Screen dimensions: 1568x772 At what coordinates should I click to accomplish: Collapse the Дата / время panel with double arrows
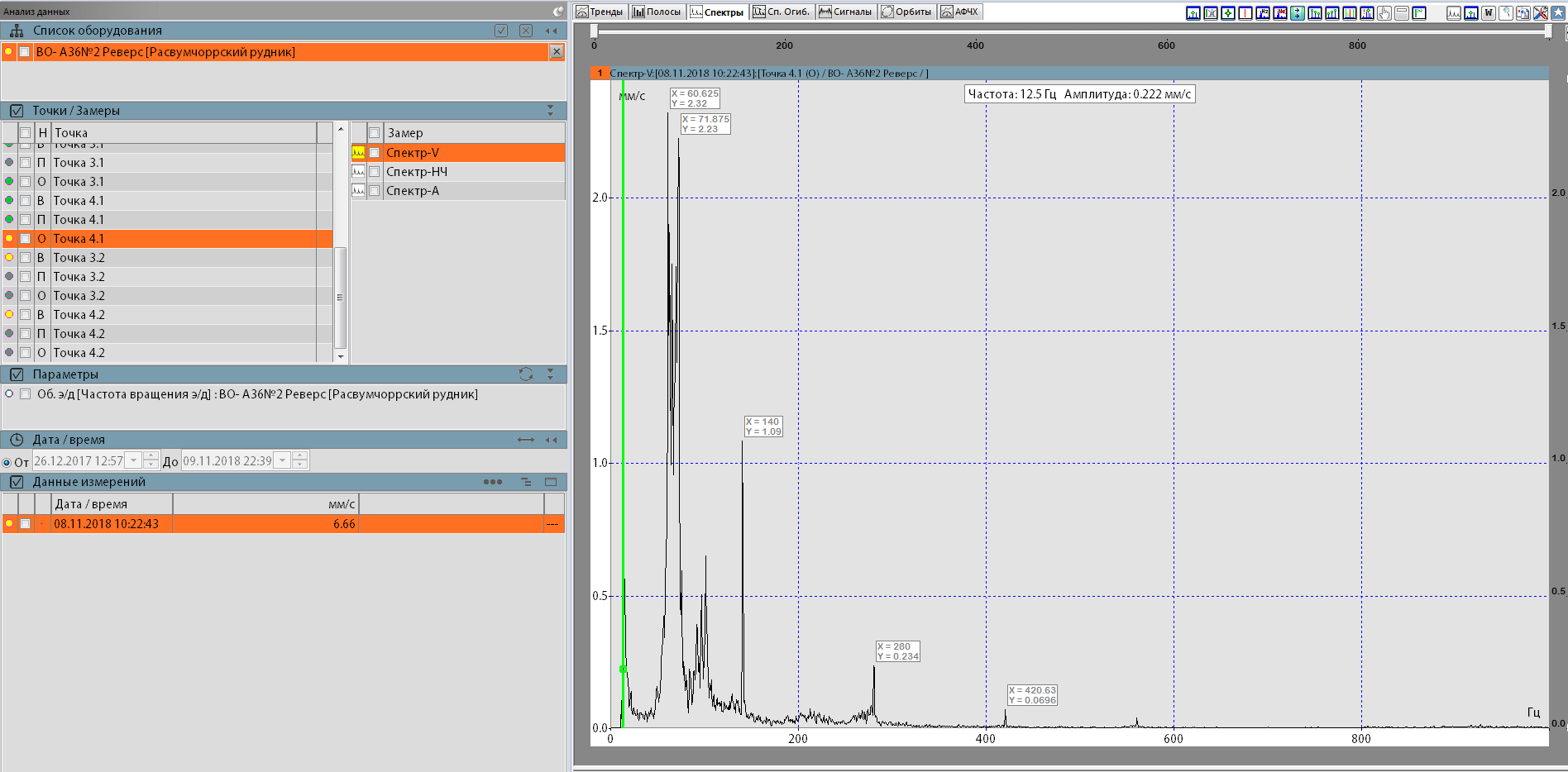(x=551, y=440)
